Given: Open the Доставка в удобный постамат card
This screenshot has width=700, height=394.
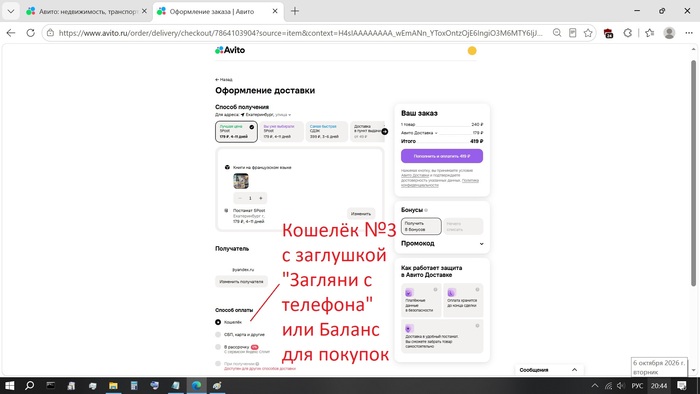Looking at the screenshot, I should [x=442, y=336].
